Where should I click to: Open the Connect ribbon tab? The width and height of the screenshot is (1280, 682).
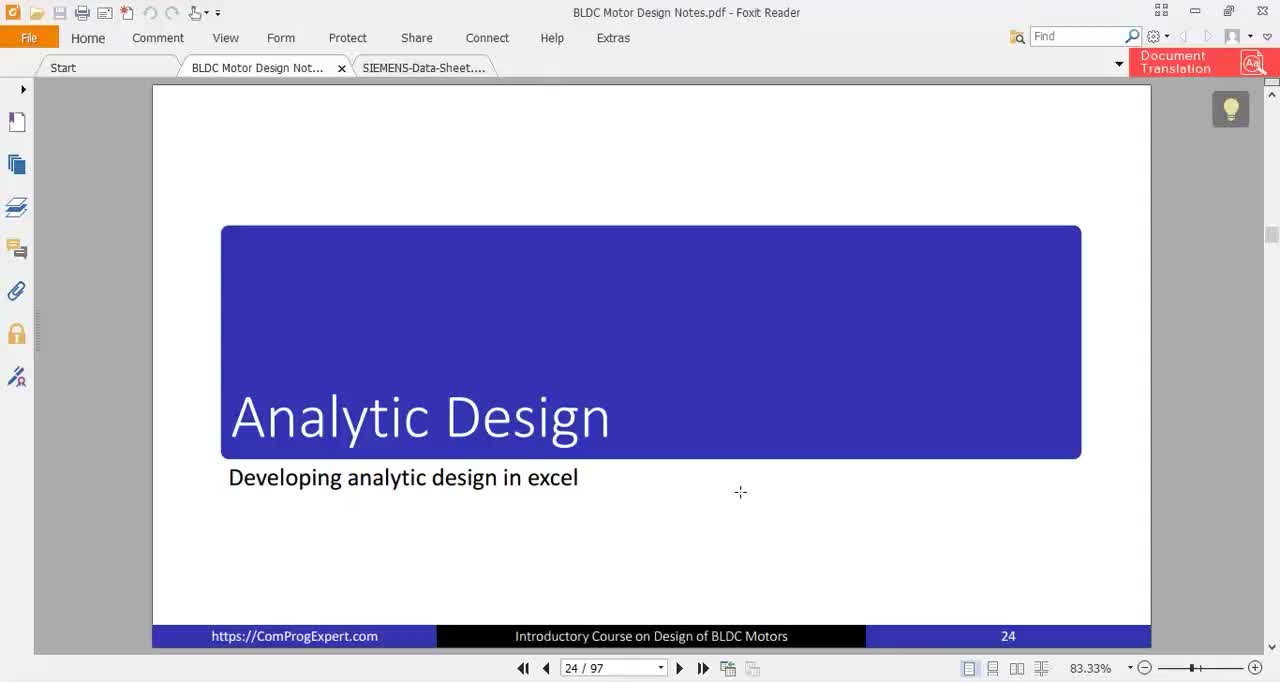(487, 38)
